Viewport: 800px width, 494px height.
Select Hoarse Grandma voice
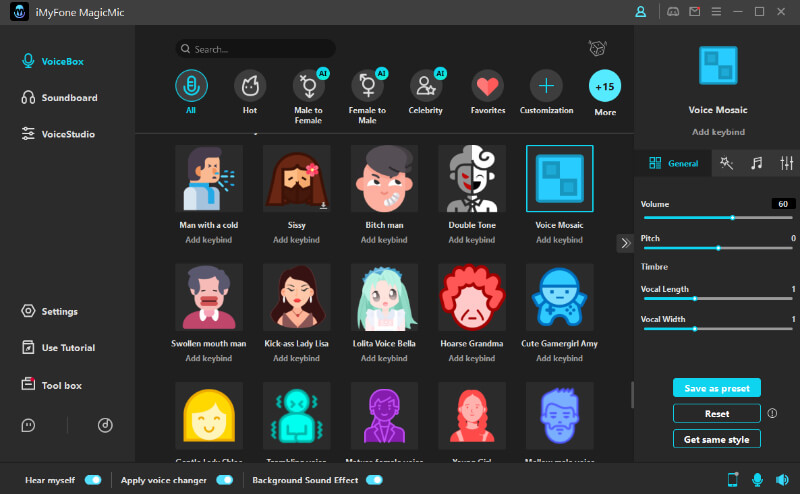[x=472, y=297]
